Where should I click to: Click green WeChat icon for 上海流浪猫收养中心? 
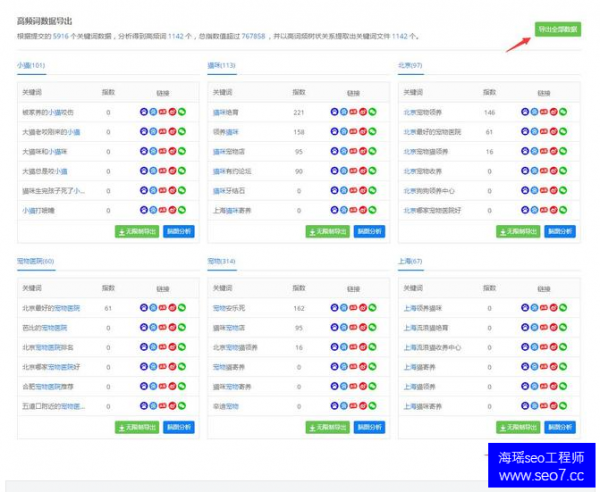(x=563, y=347)
